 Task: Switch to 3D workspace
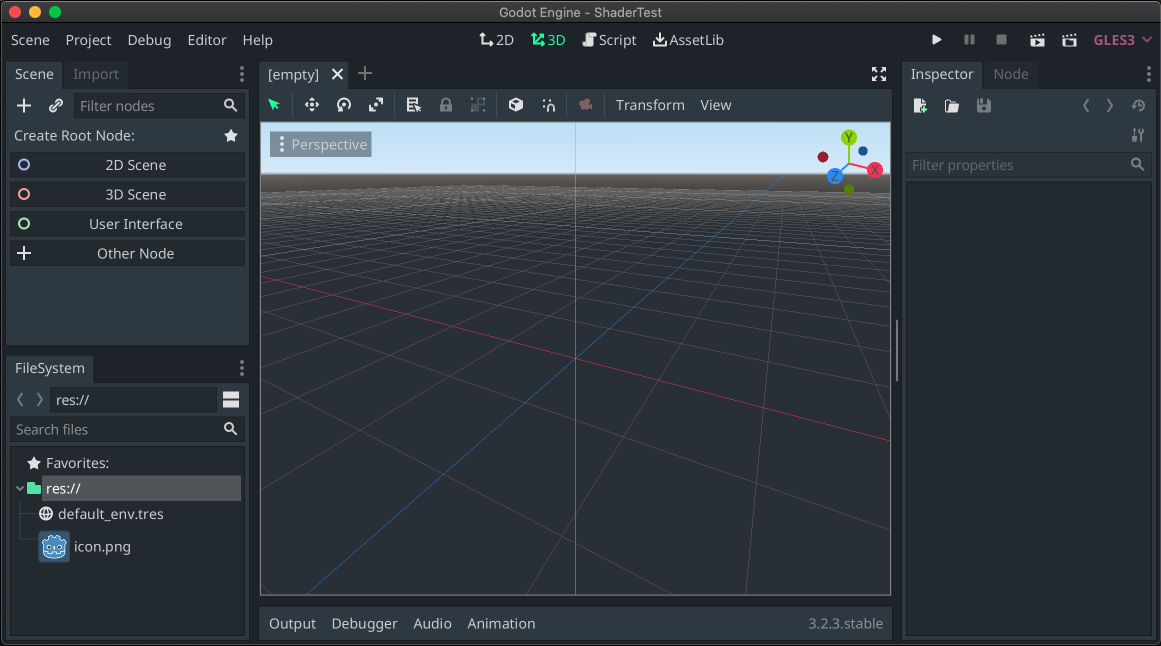click(548, 40)
